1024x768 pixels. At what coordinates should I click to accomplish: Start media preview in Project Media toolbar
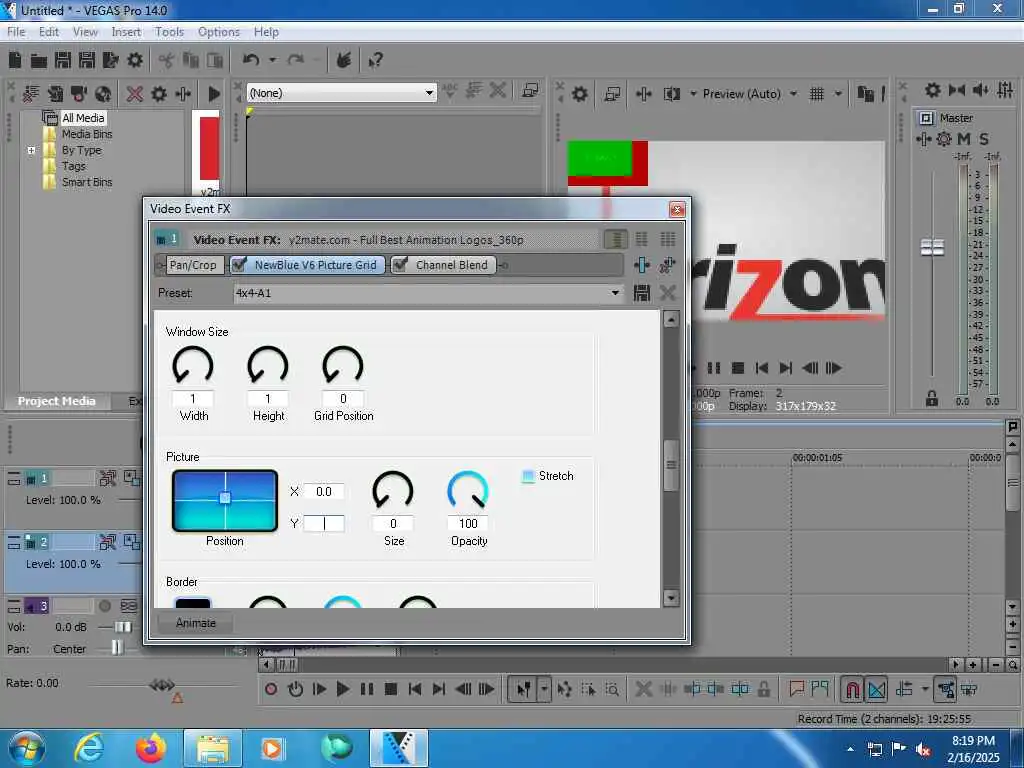point(214,94)
